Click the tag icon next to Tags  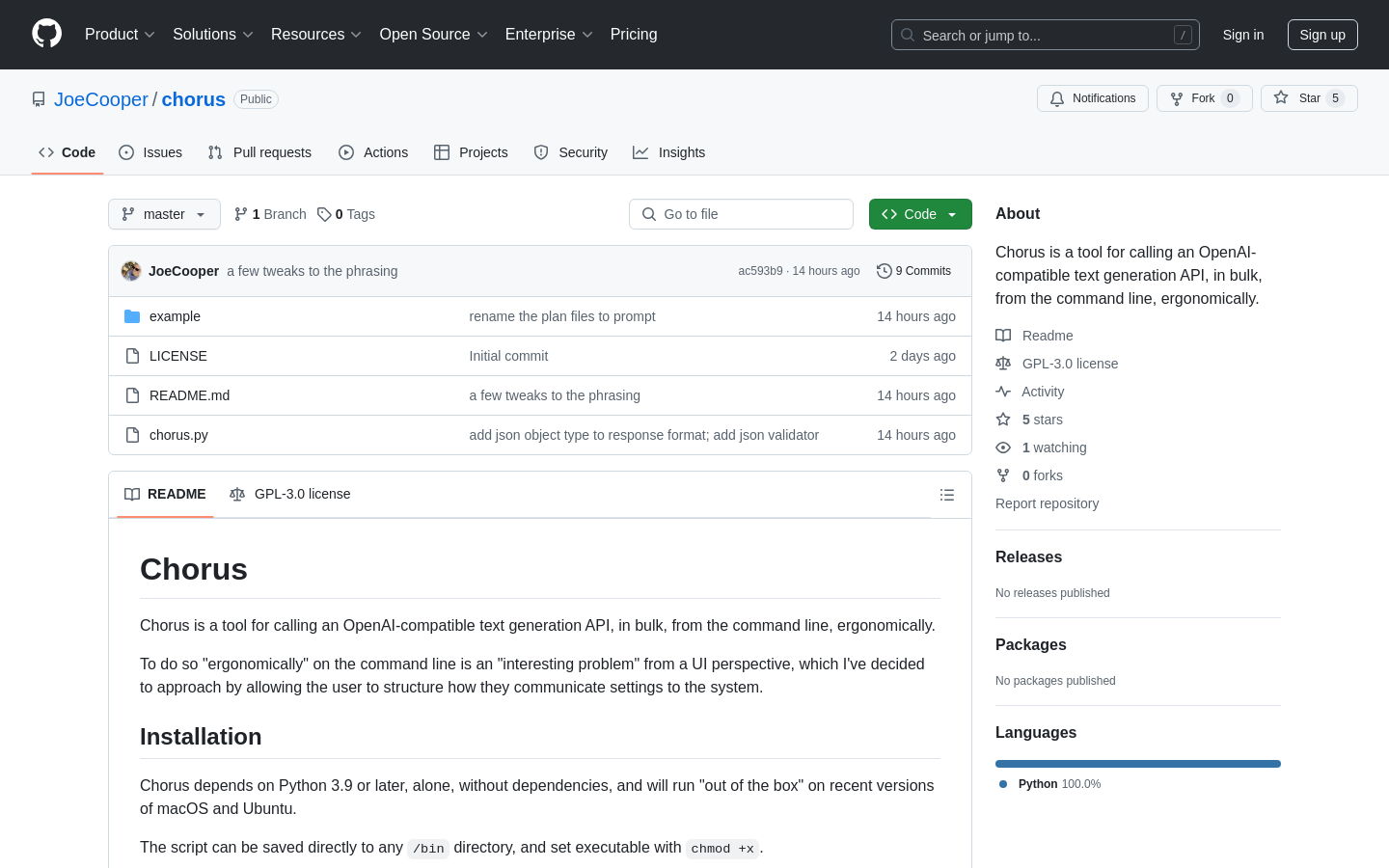(x=324, y=214)
